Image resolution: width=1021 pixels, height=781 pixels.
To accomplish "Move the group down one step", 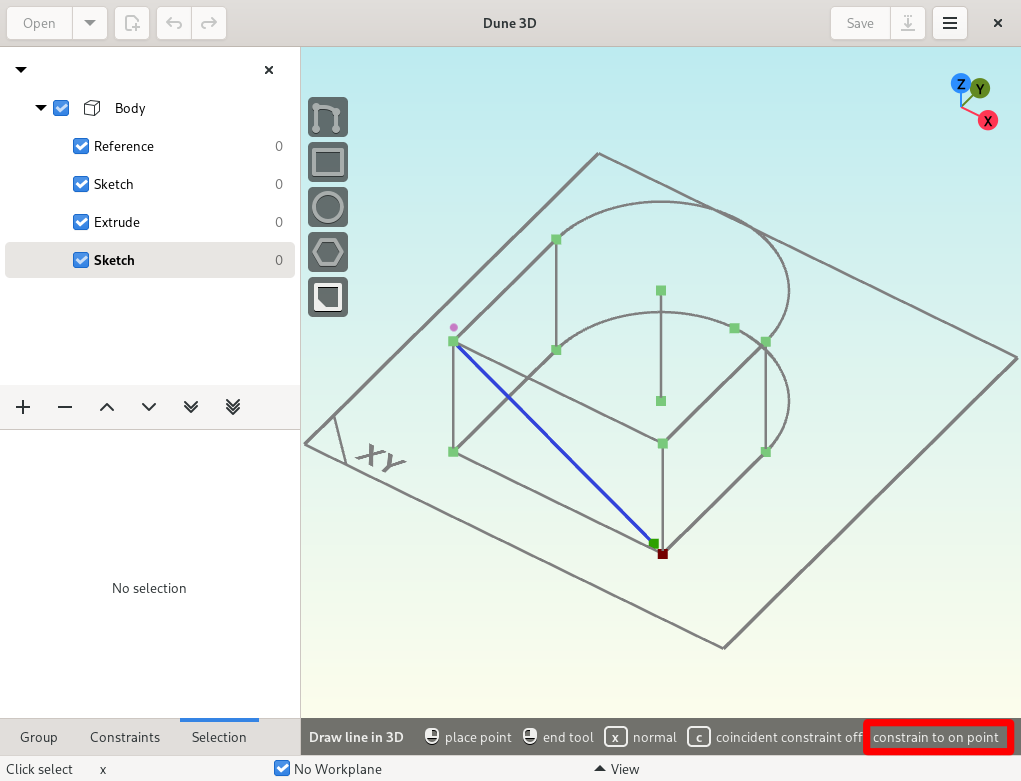I will pyautogui.click(x=149, y=407).
